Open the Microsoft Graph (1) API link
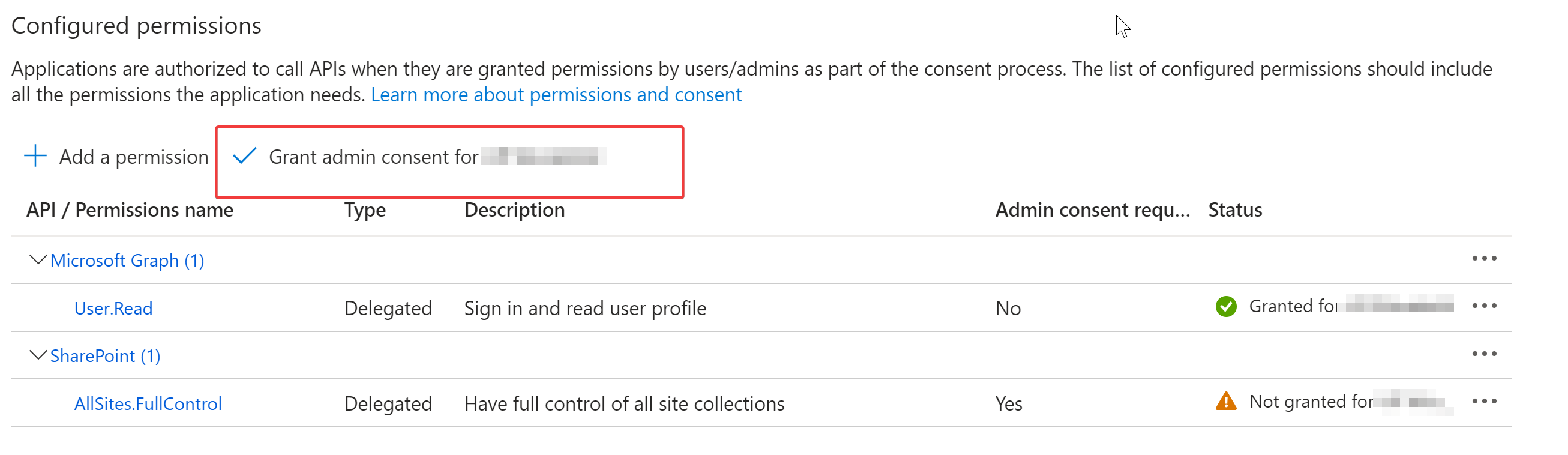This screenshot has height=455, width=1568. 127,261
